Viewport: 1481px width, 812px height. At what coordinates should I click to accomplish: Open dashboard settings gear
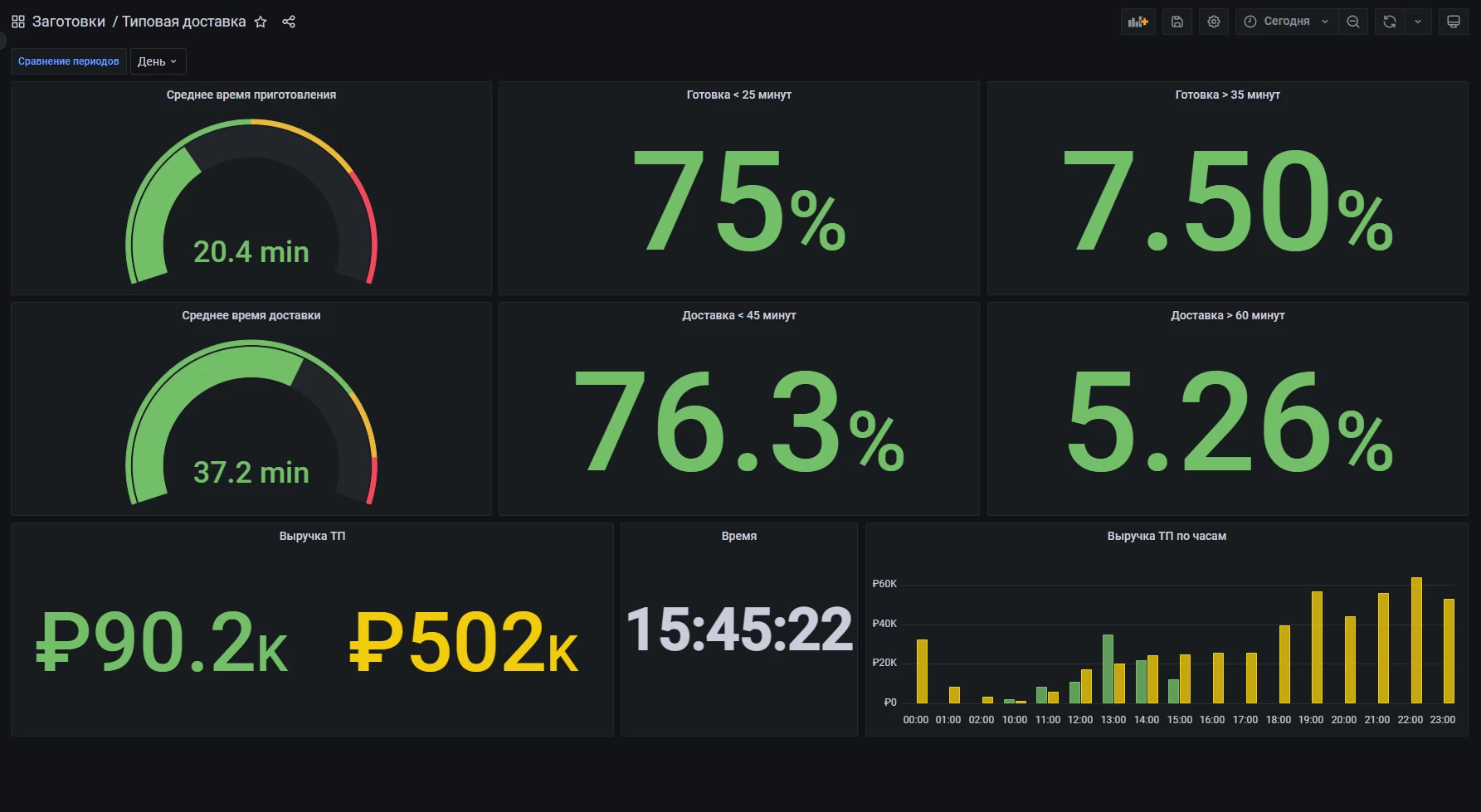(x=1214, y=22)
